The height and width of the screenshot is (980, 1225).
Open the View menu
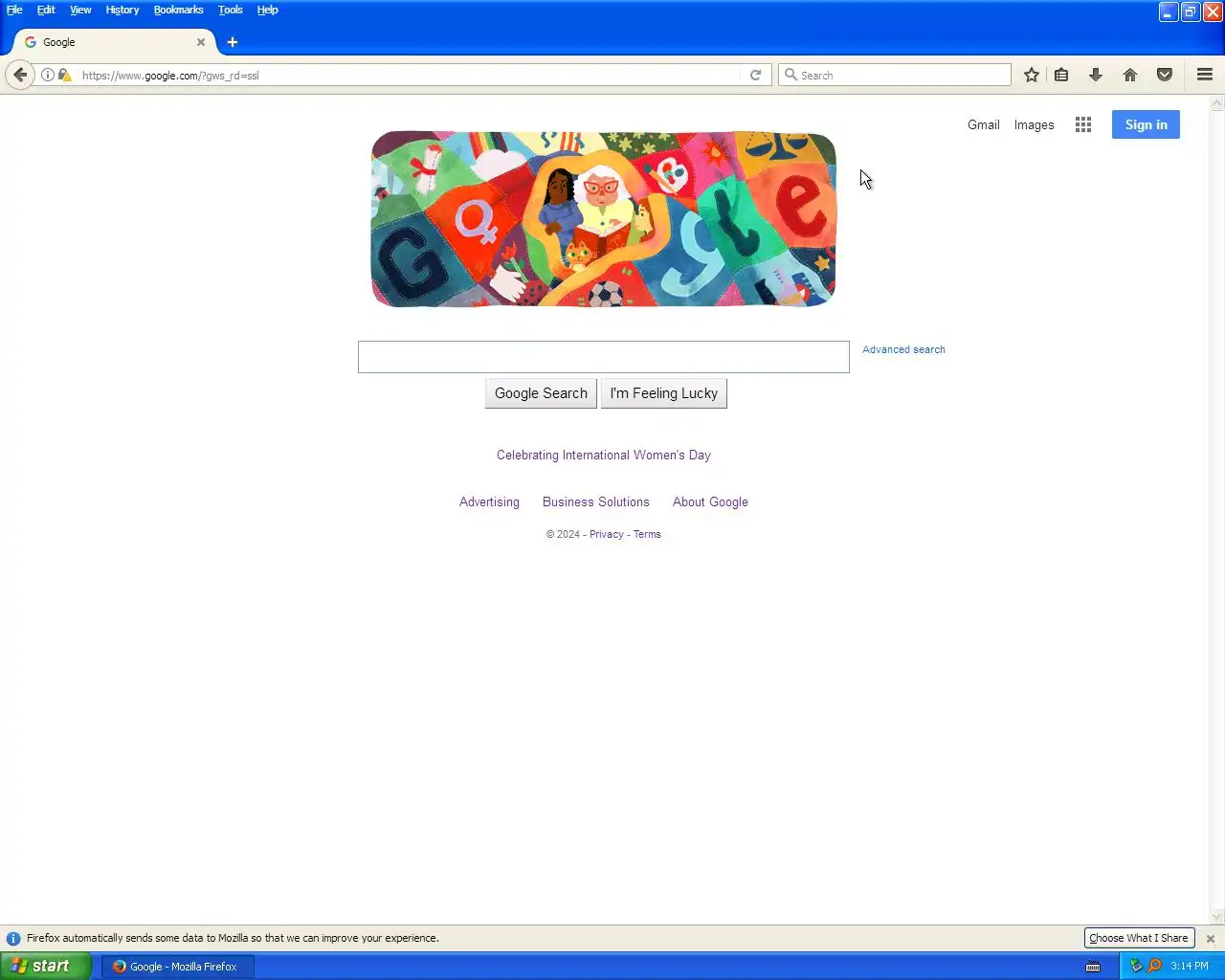(x=80, y=10)
